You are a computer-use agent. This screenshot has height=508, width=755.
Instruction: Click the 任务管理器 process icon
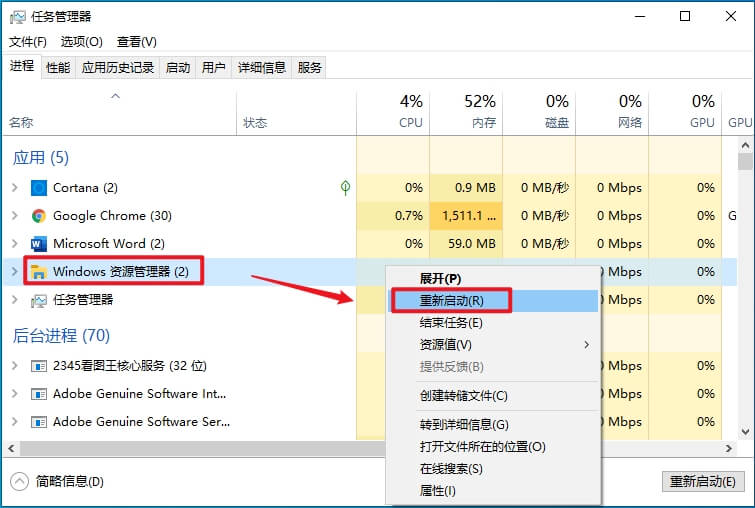pyautogui.click(x=39, y=299)
